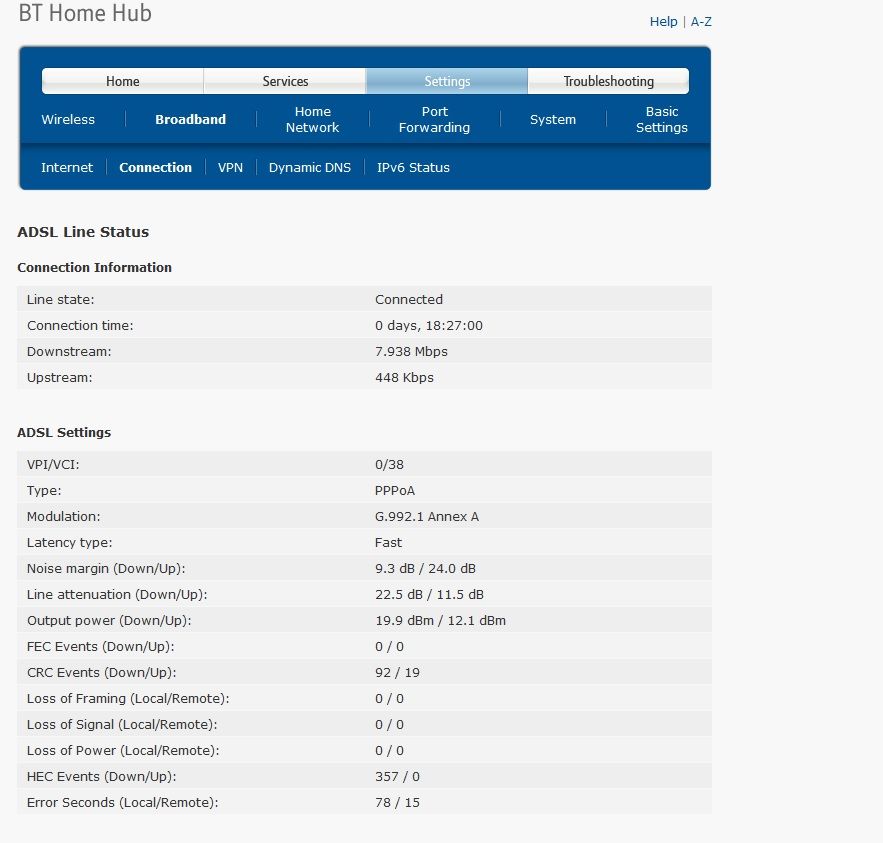Select Error Seconds value 78 / 15
This screenshot has height=843, width=883.
(x=397, y=802)
